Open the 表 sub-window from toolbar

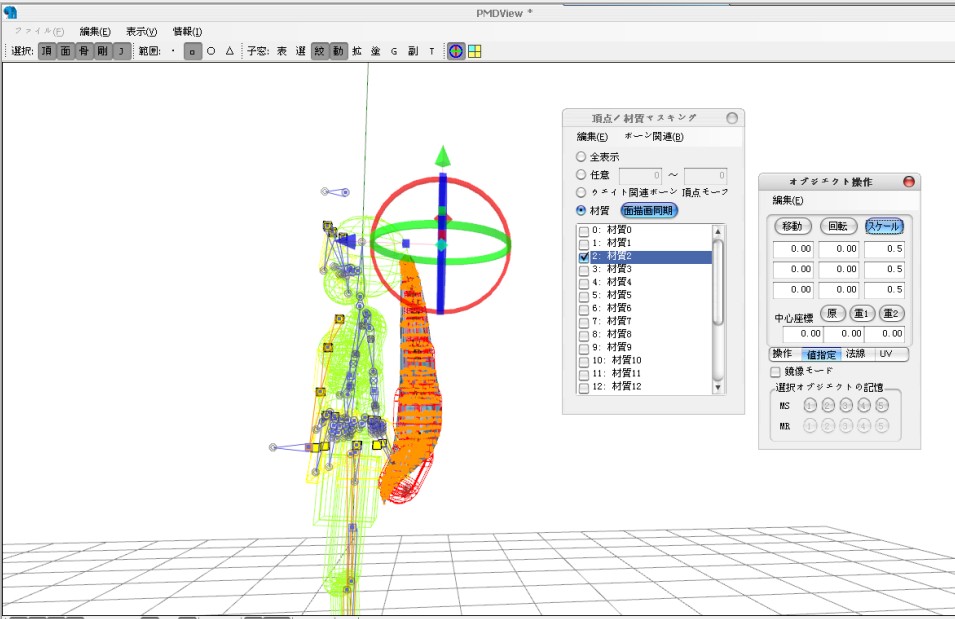pos(282,51)
